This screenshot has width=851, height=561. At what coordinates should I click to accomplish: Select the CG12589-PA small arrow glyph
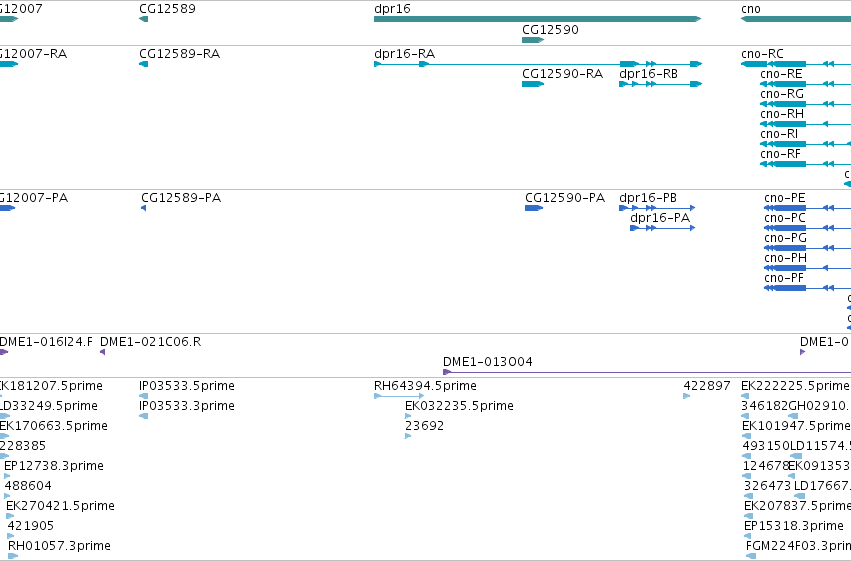pyautogui.click(x=143, y=208)
